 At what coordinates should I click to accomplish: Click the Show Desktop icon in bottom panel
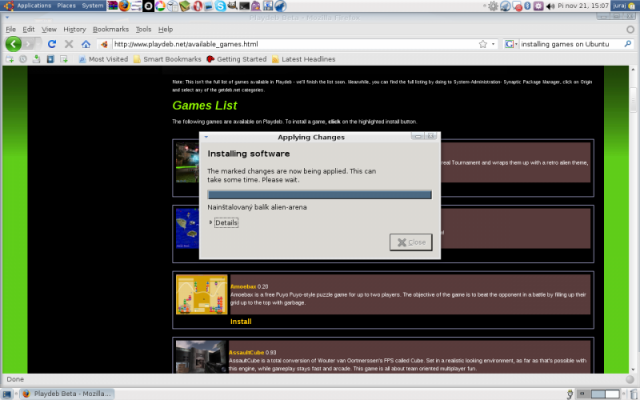pyautogui.click(x=7, y=394)
